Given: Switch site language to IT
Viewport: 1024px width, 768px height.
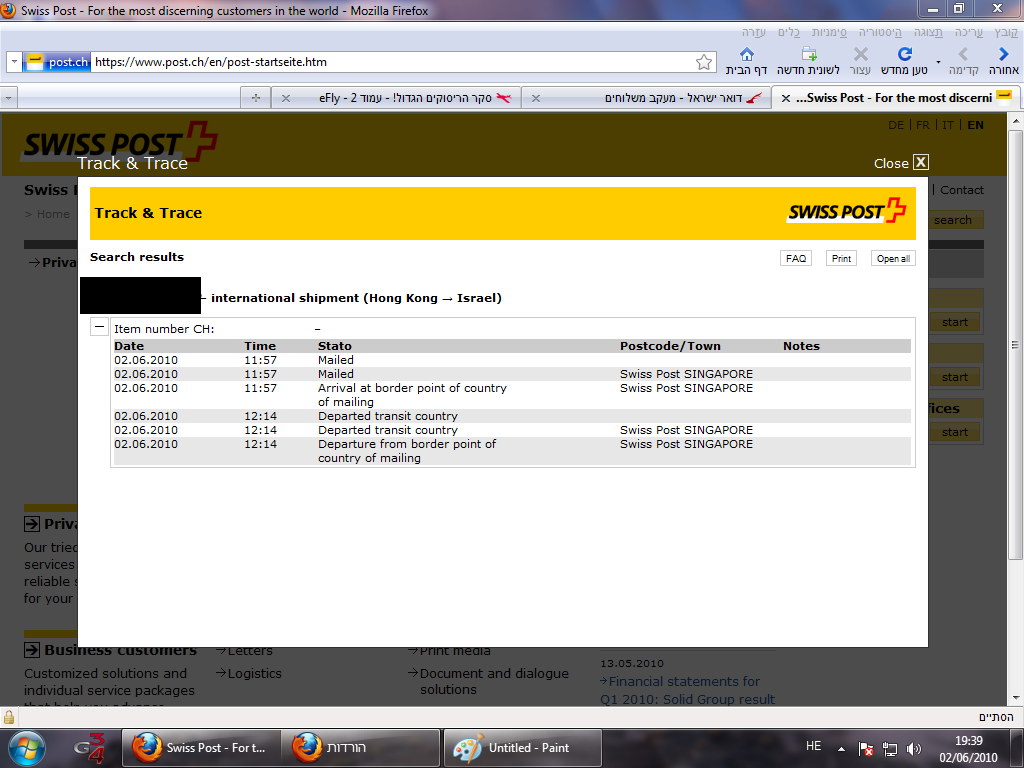Looking at the screenshot, I should (x=948, y=125).
